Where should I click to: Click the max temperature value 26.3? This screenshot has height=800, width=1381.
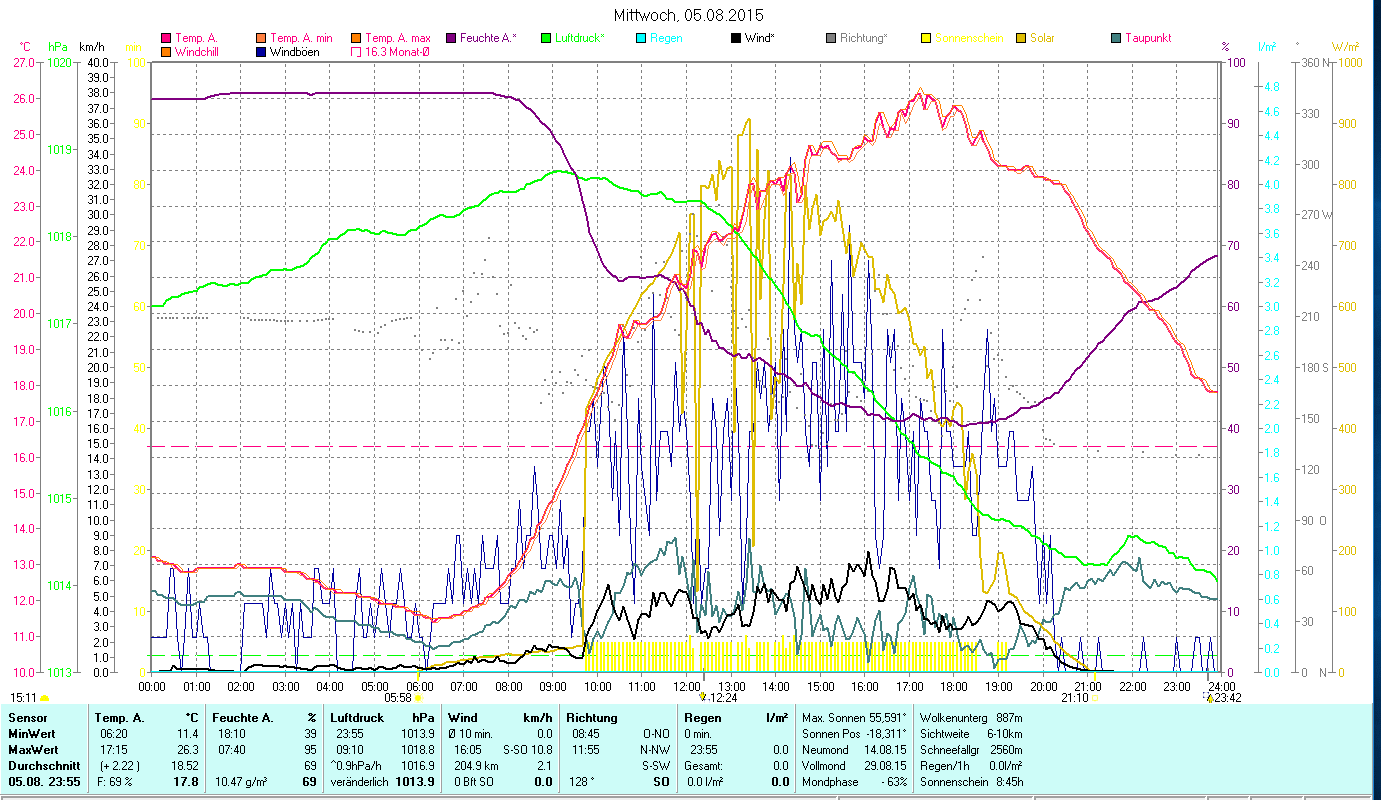(x=188, y=750)
